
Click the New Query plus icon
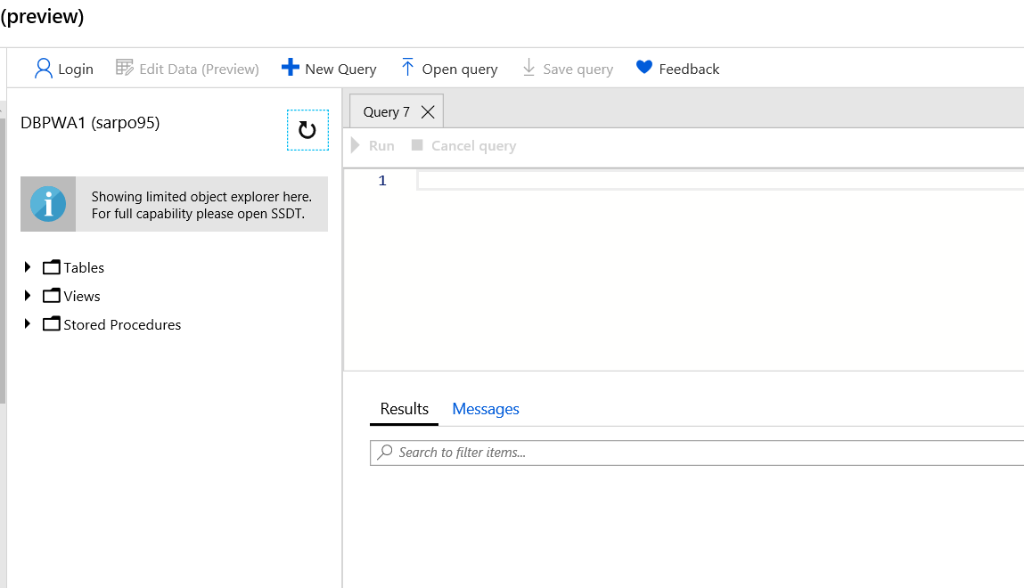(290, 67)
